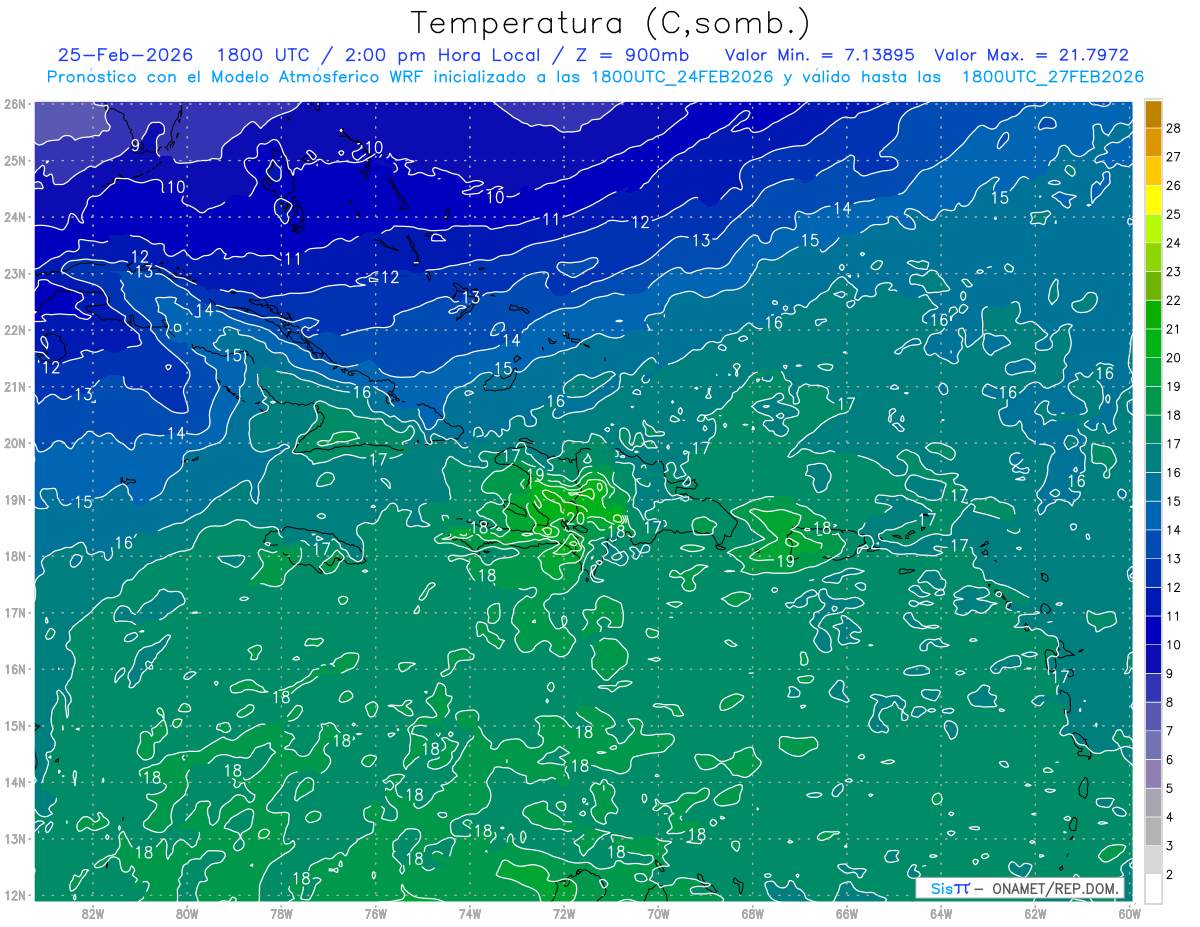Click the "14N" latitude axis label
1200x927 pixels.
click(14, 782)
